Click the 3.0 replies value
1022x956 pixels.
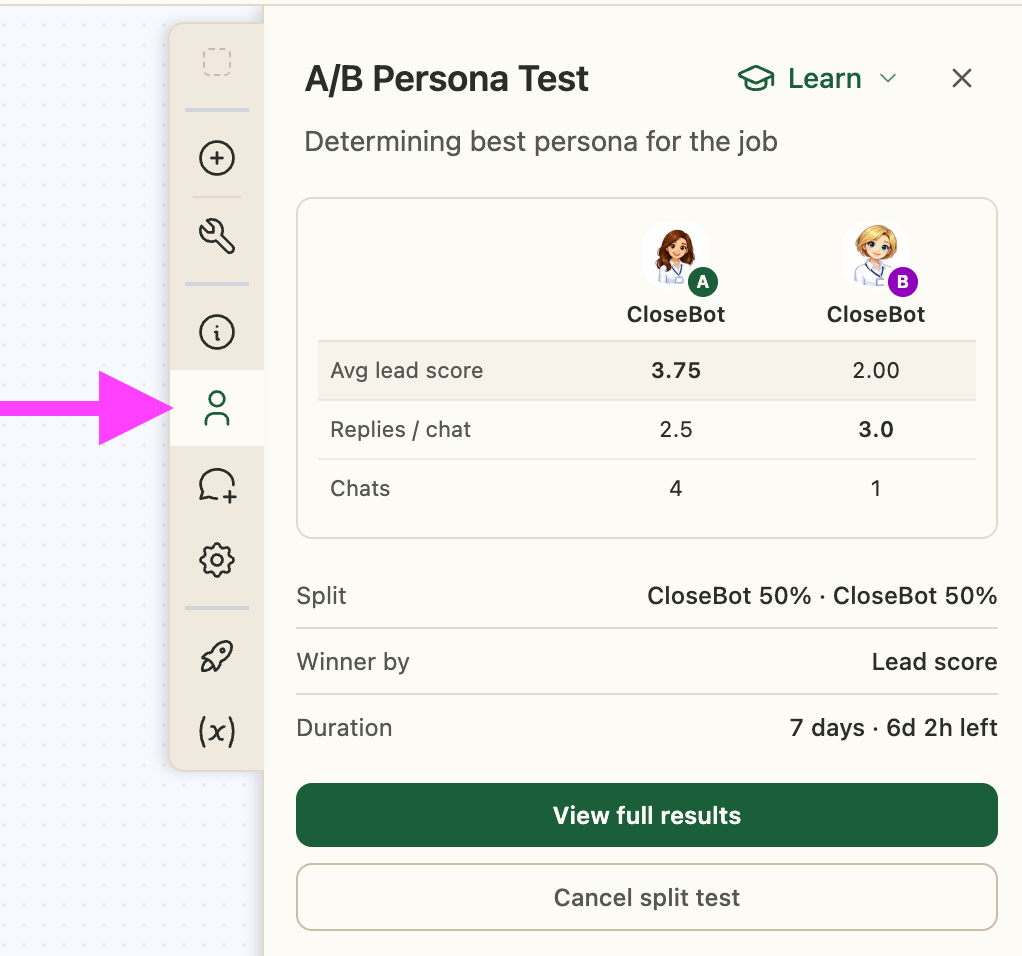point(876,429)
